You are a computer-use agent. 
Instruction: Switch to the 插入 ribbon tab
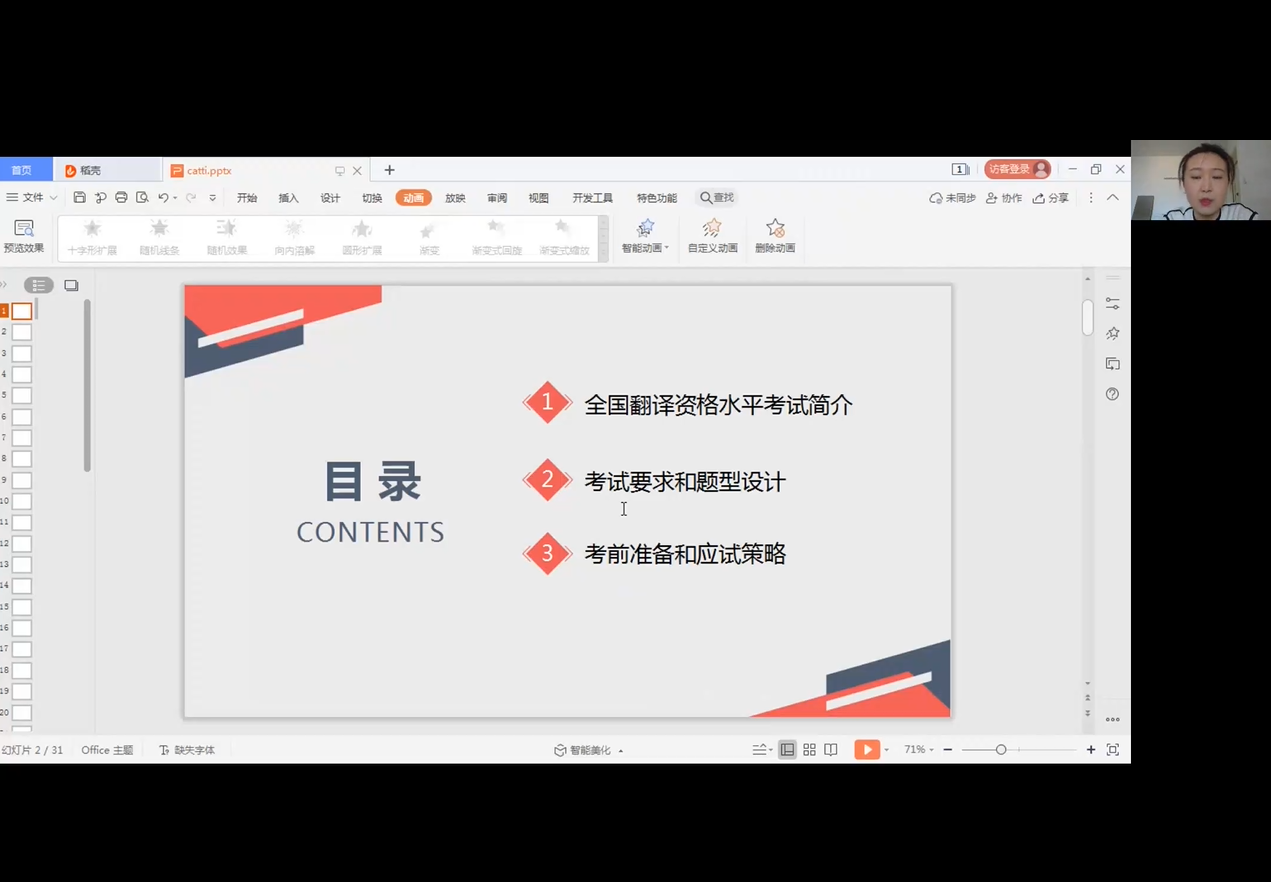288,198
